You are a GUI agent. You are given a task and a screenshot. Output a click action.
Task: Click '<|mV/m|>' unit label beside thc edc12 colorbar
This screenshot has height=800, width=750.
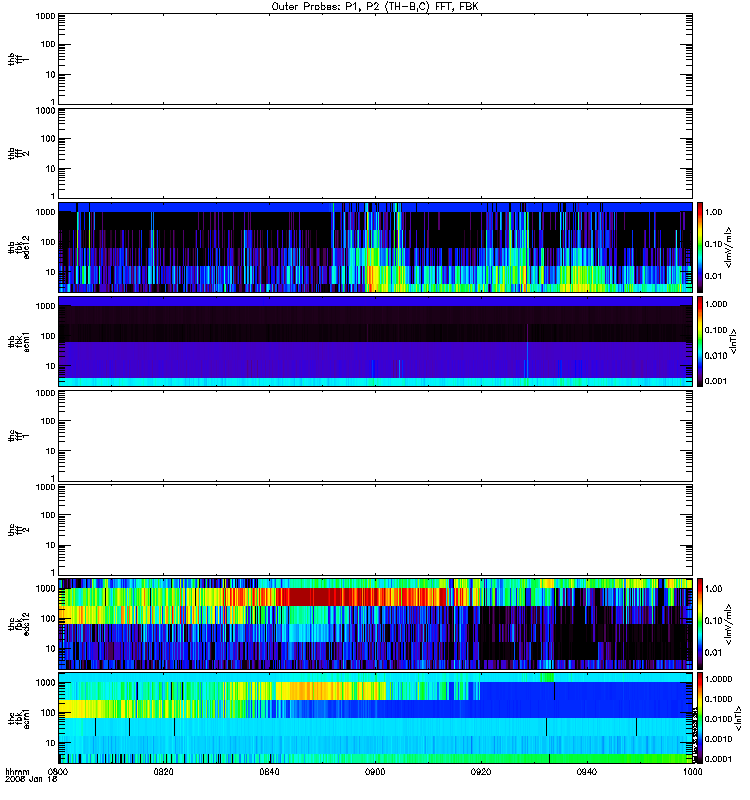coord(729,624)
